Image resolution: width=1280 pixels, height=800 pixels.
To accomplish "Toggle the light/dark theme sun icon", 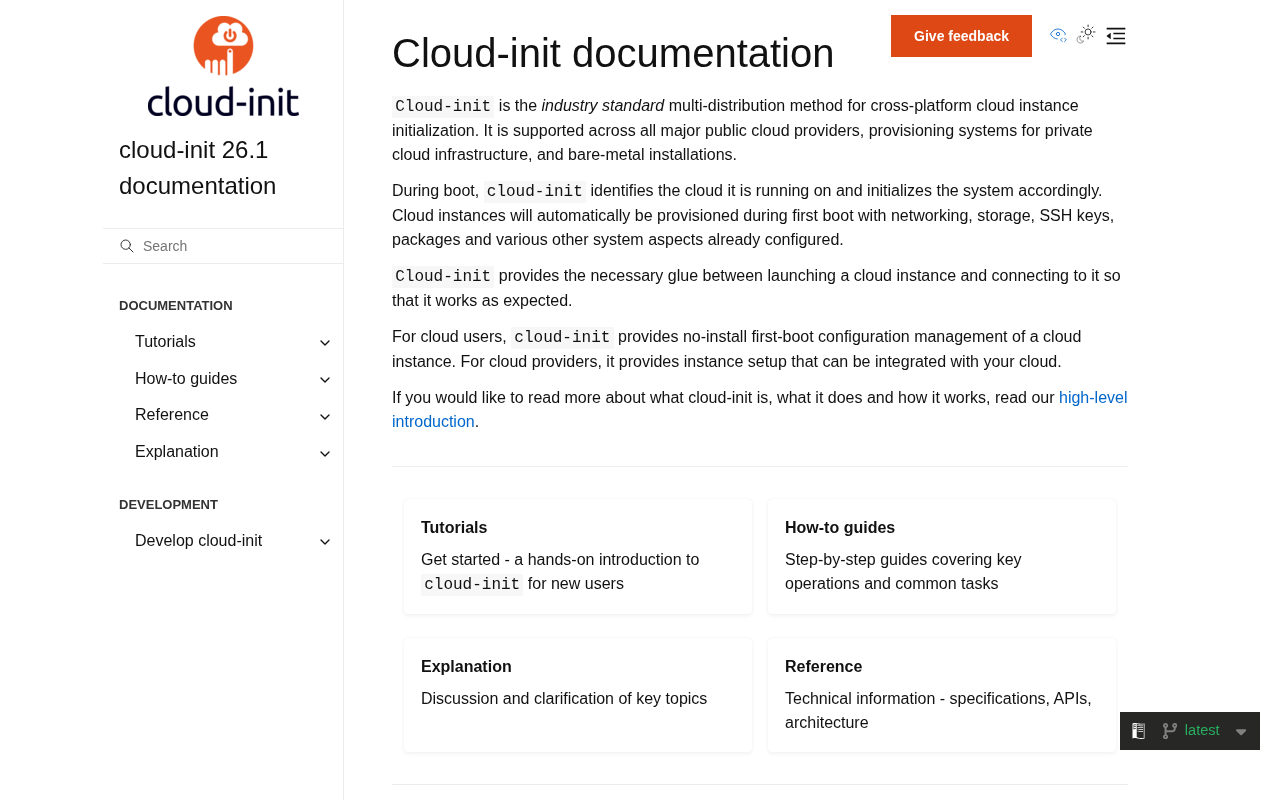I will pos(1087,34).
